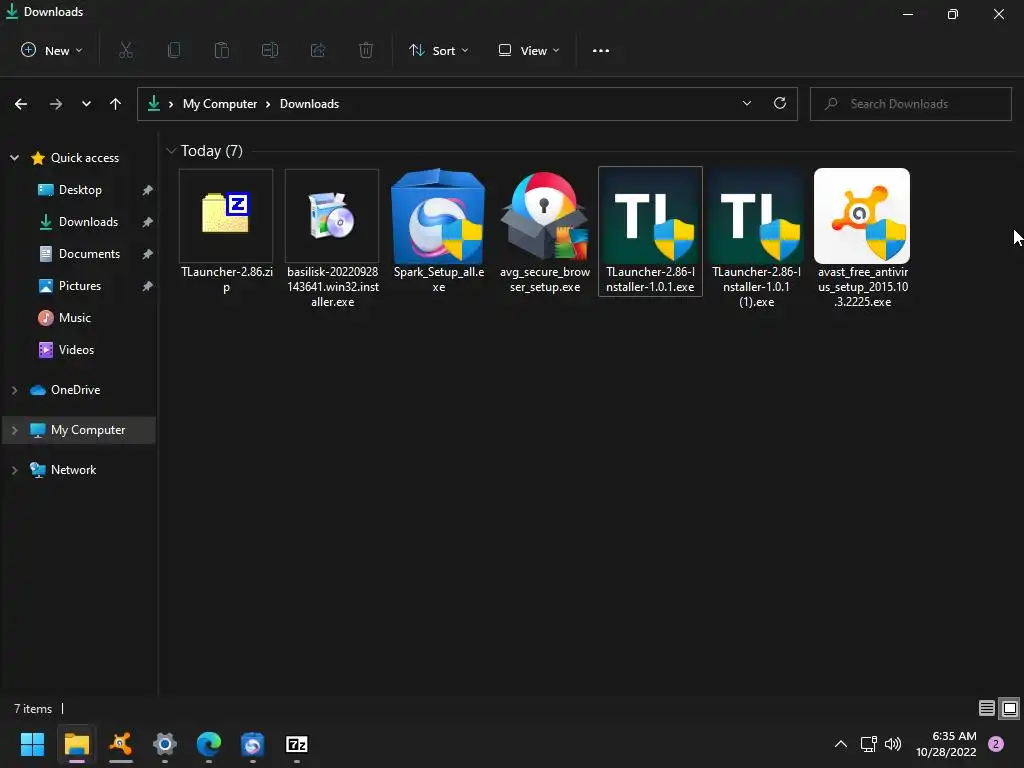Screen dimensions: 1024x768
Task: Click Downloads in the address breadcrumb
Action: tap(309, 104)
